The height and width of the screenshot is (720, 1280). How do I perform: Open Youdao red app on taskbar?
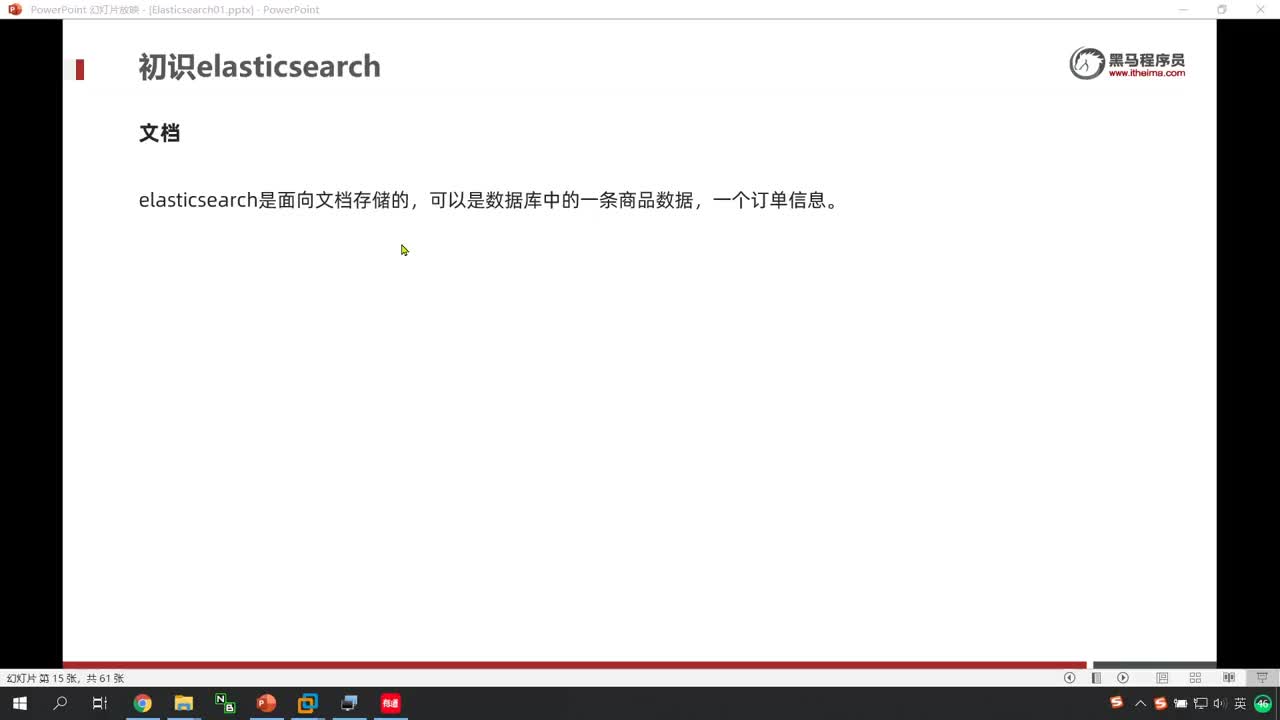[x=390, y=703]
